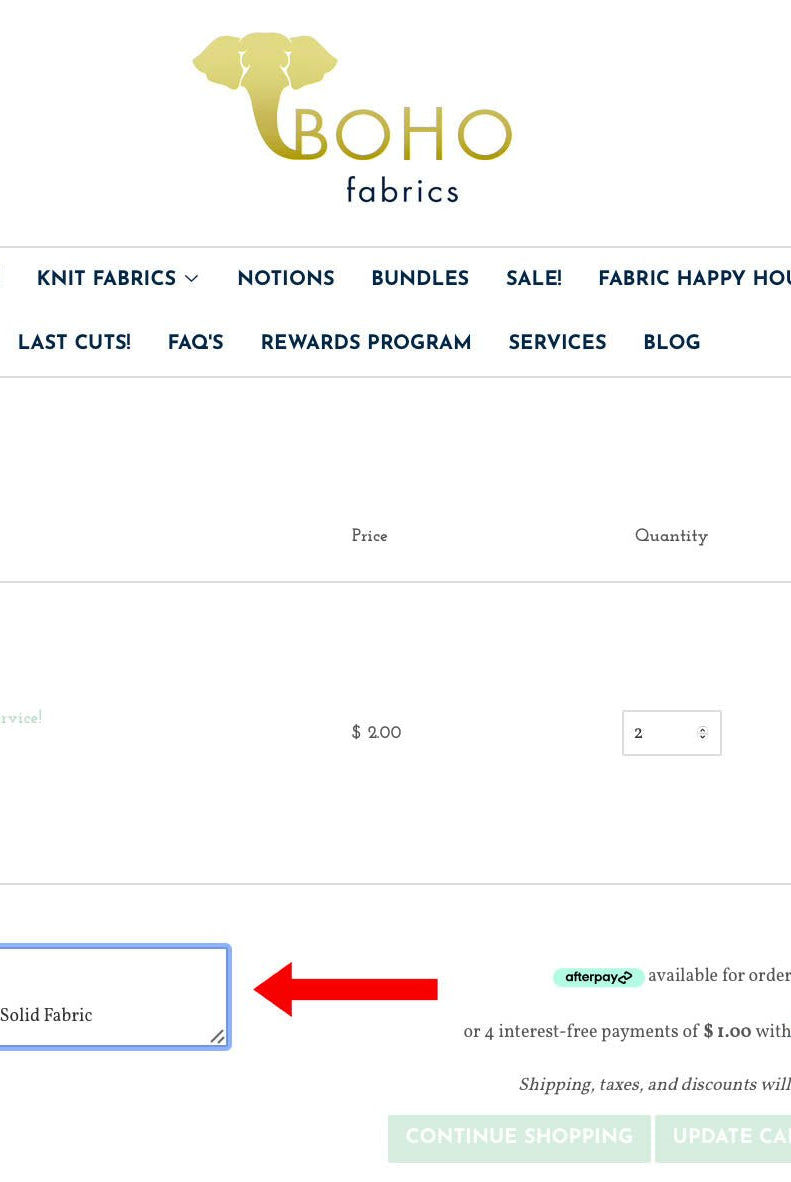
Task: Go to the Bundles page
Action: coord(420,279)
